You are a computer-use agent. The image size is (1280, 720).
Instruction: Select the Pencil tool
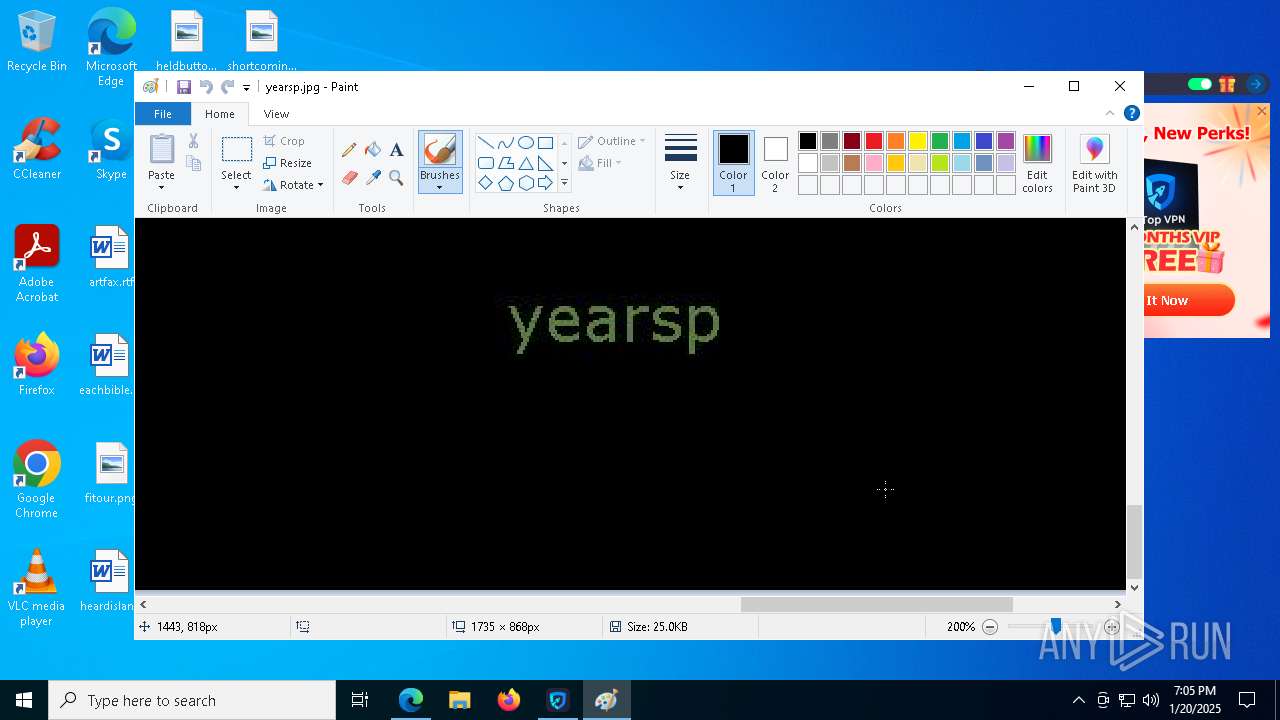click(x=349, y=150)
